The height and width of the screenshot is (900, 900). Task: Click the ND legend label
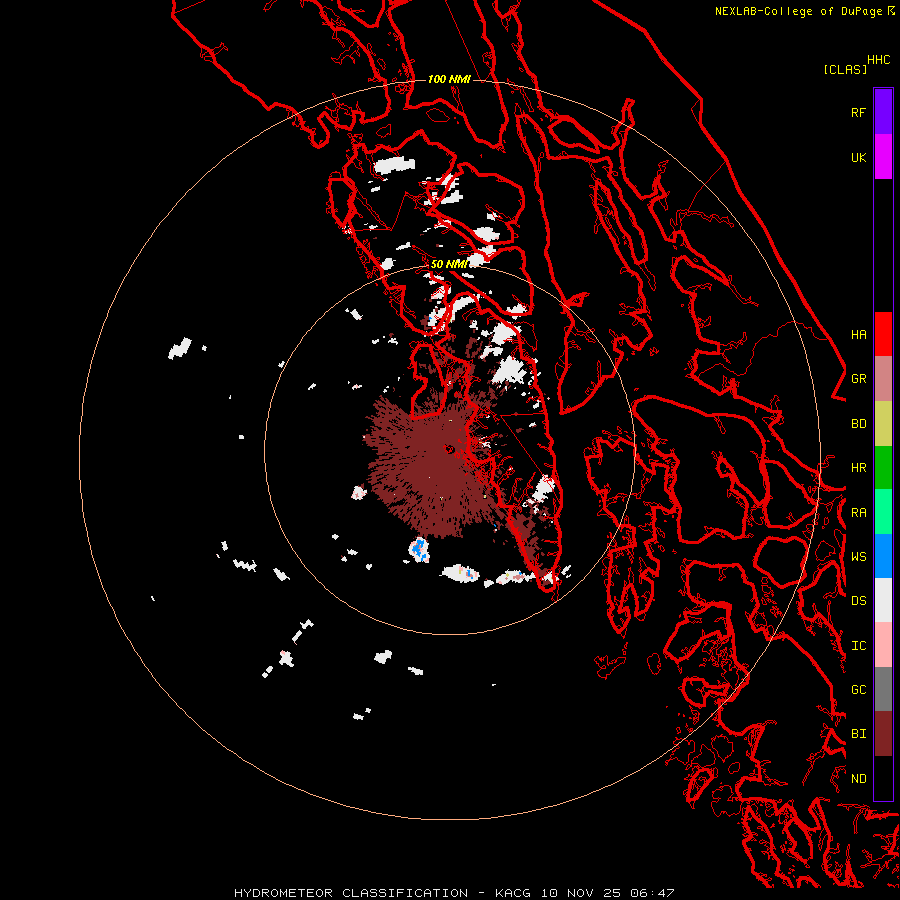tap(858, 778)
